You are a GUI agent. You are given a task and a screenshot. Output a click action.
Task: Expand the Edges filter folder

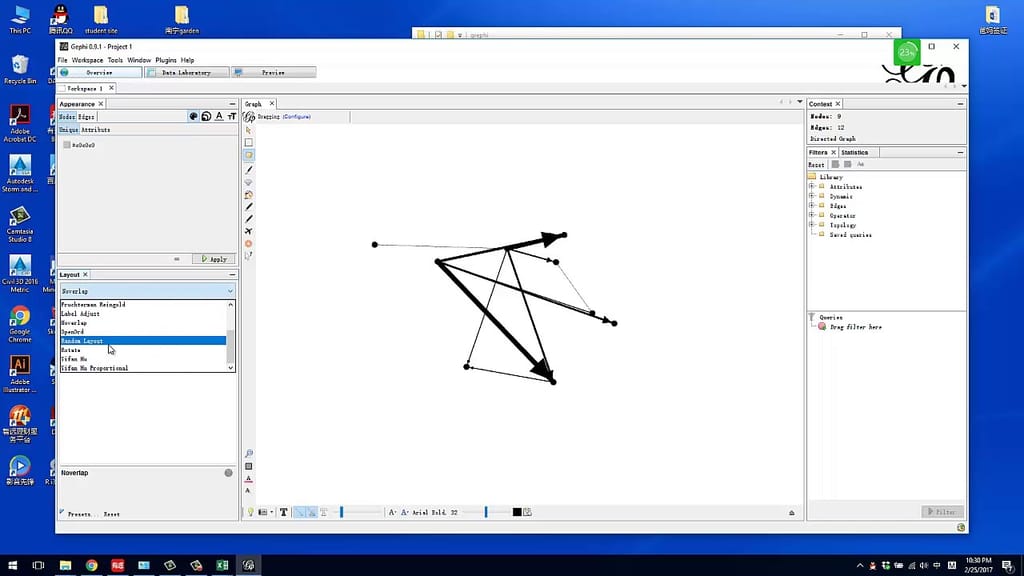coord(812,205)
